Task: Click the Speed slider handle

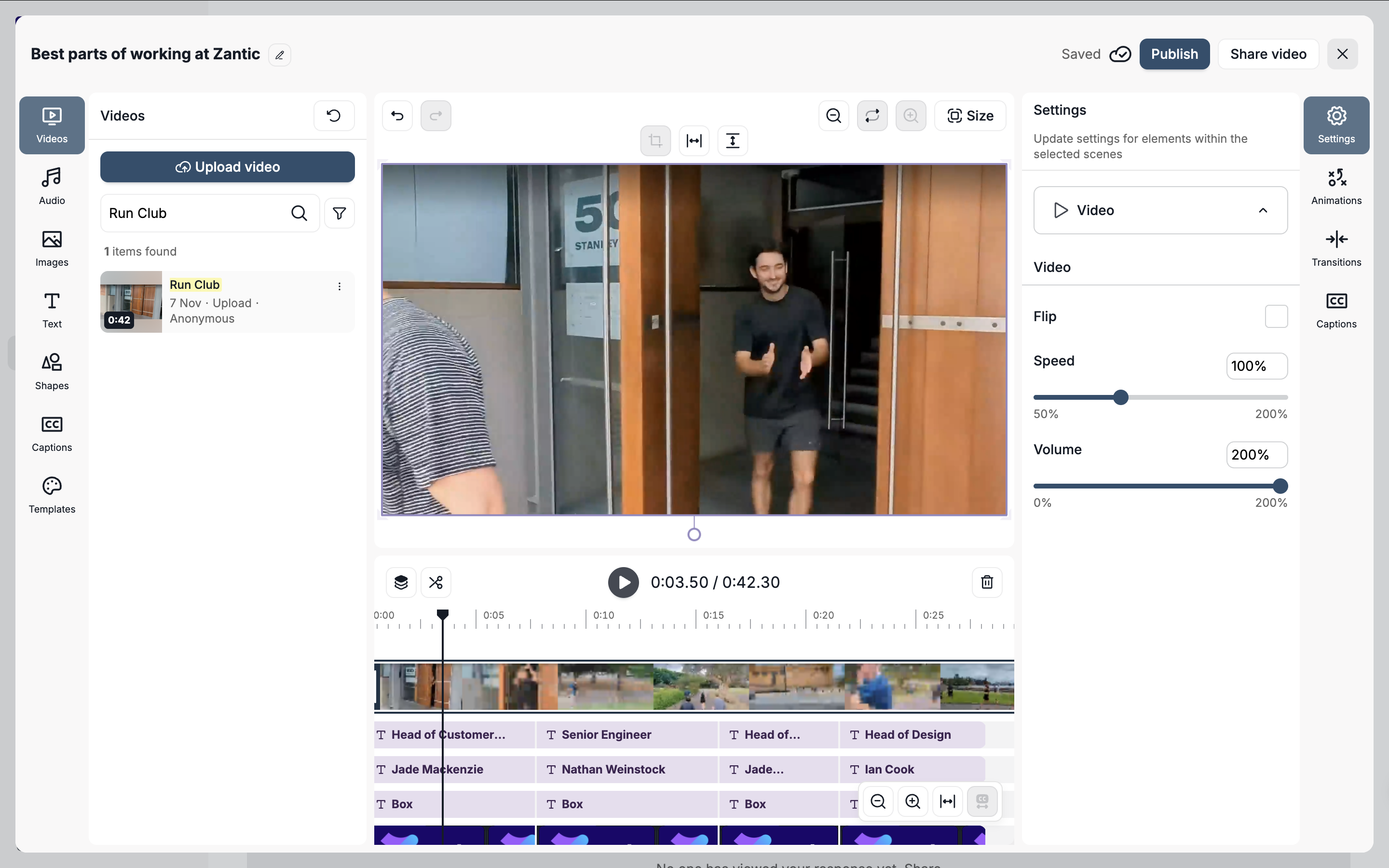Action: (1120, 397)
